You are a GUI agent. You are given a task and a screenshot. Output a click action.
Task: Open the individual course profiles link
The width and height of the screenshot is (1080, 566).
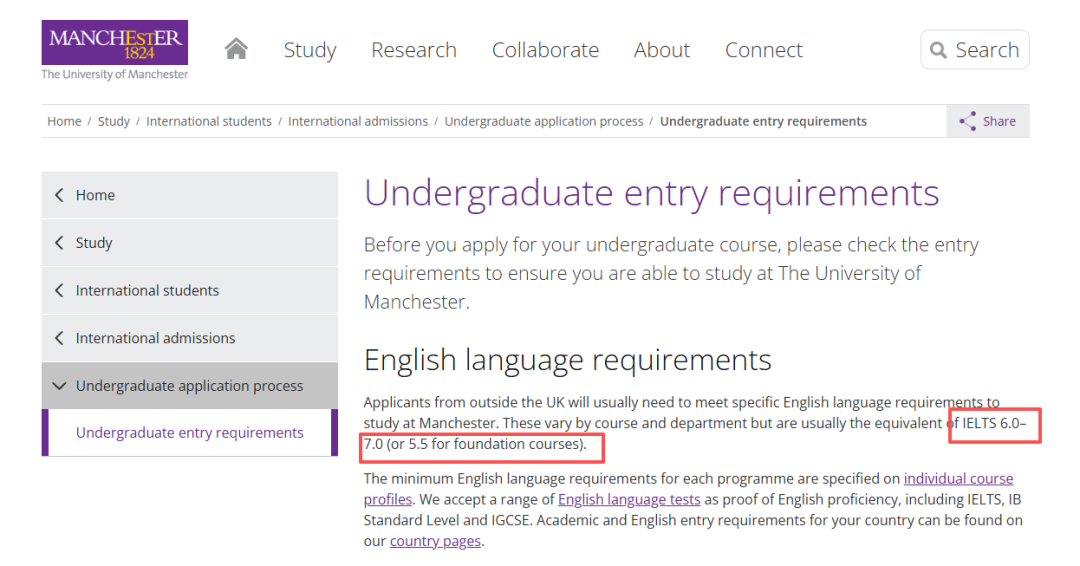pos(958,479)
